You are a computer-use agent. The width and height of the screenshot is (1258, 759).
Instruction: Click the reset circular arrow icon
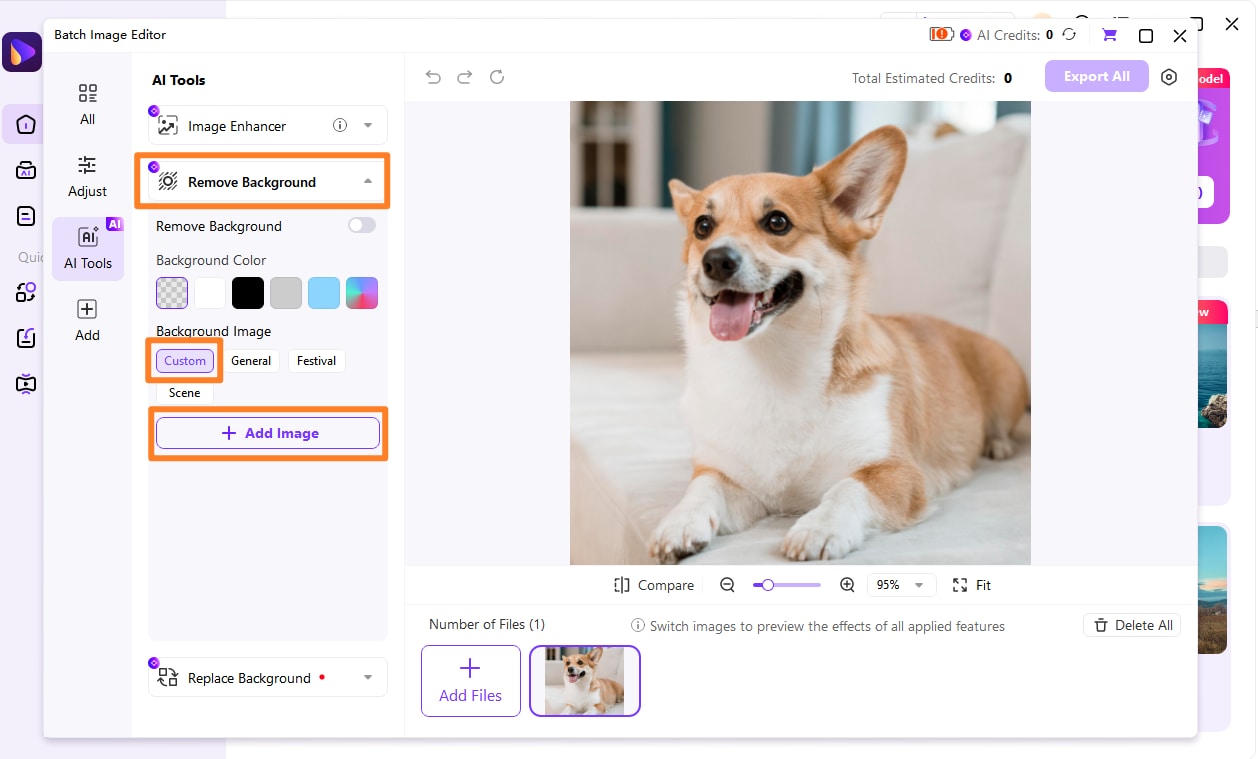(497, 77)
